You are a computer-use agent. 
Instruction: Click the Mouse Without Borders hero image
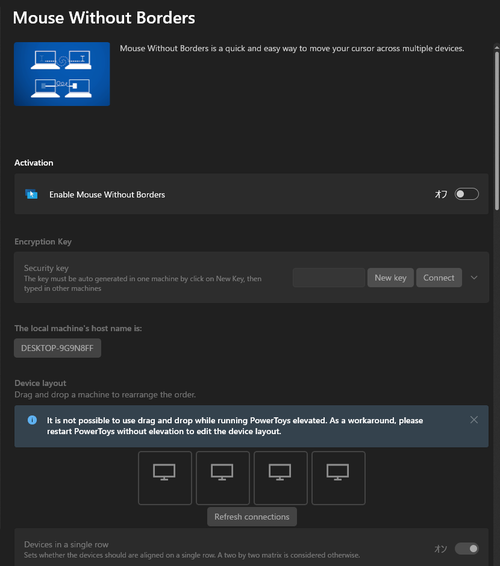(x=62, y=74)
